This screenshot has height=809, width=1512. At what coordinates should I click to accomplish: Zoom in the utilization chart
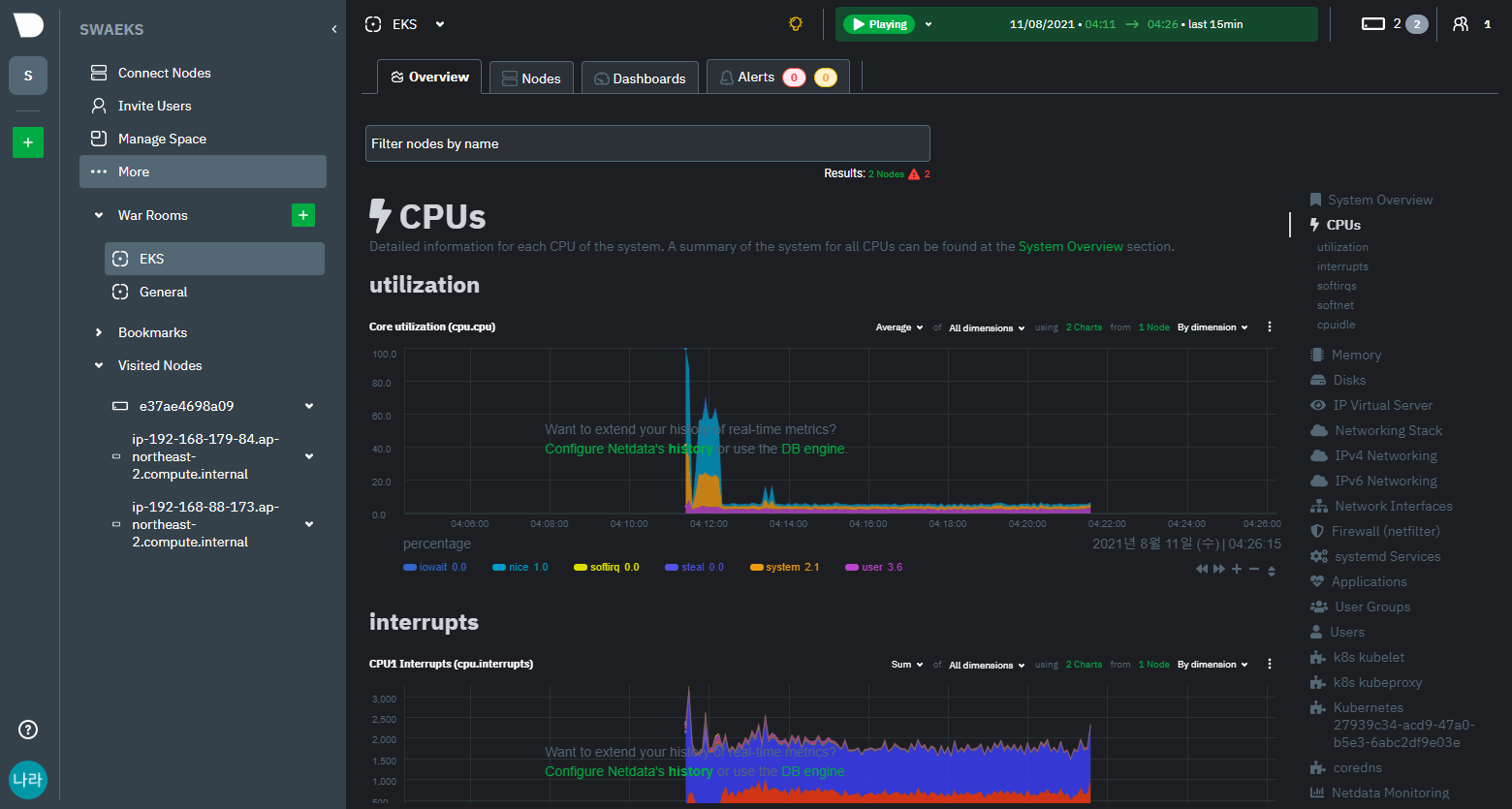click(x=1237, y=570)
